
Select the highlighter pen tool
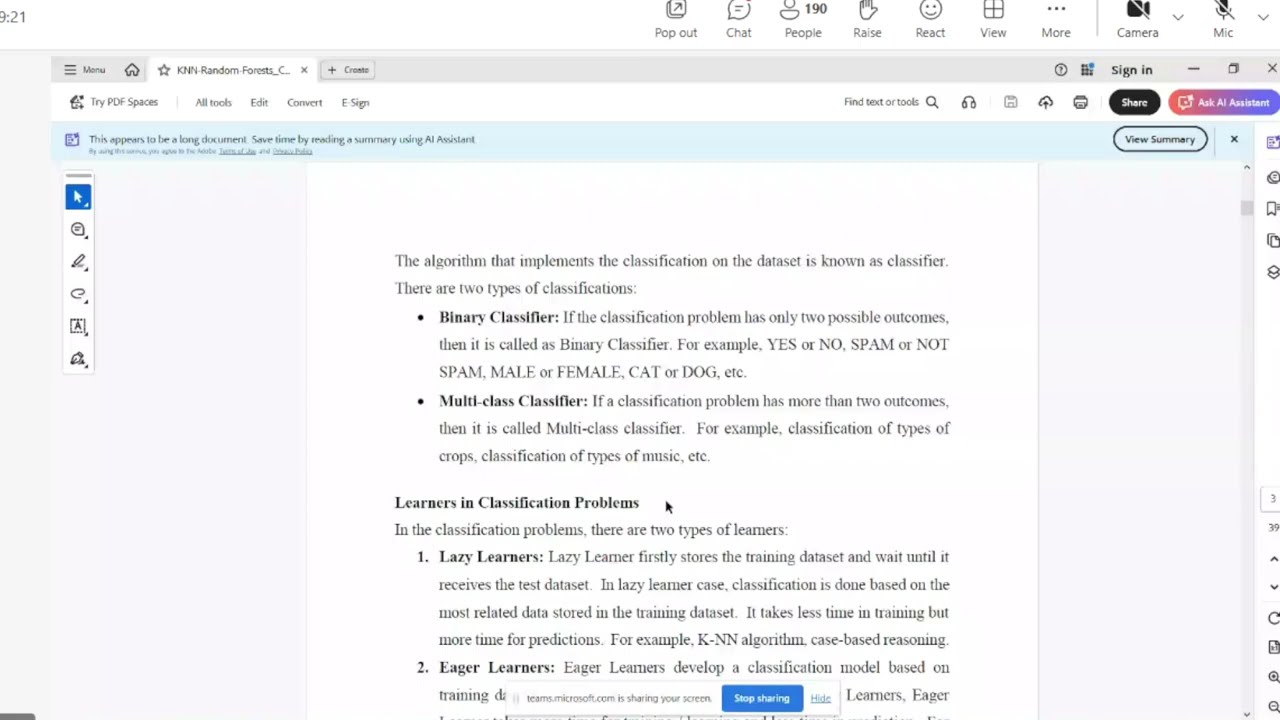(78, 262)
